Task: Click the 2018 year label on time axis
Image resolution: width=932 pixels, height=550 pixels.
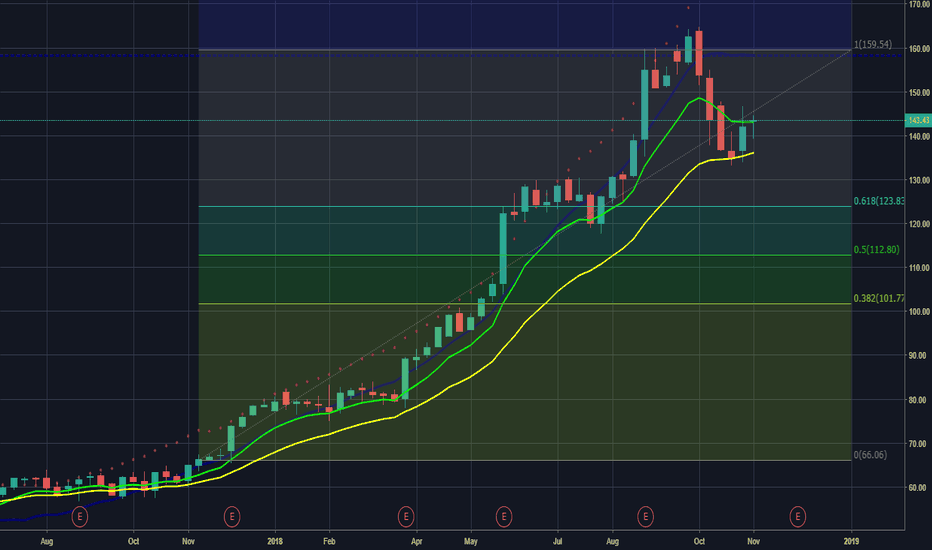Action: click(x=275, y=542)
